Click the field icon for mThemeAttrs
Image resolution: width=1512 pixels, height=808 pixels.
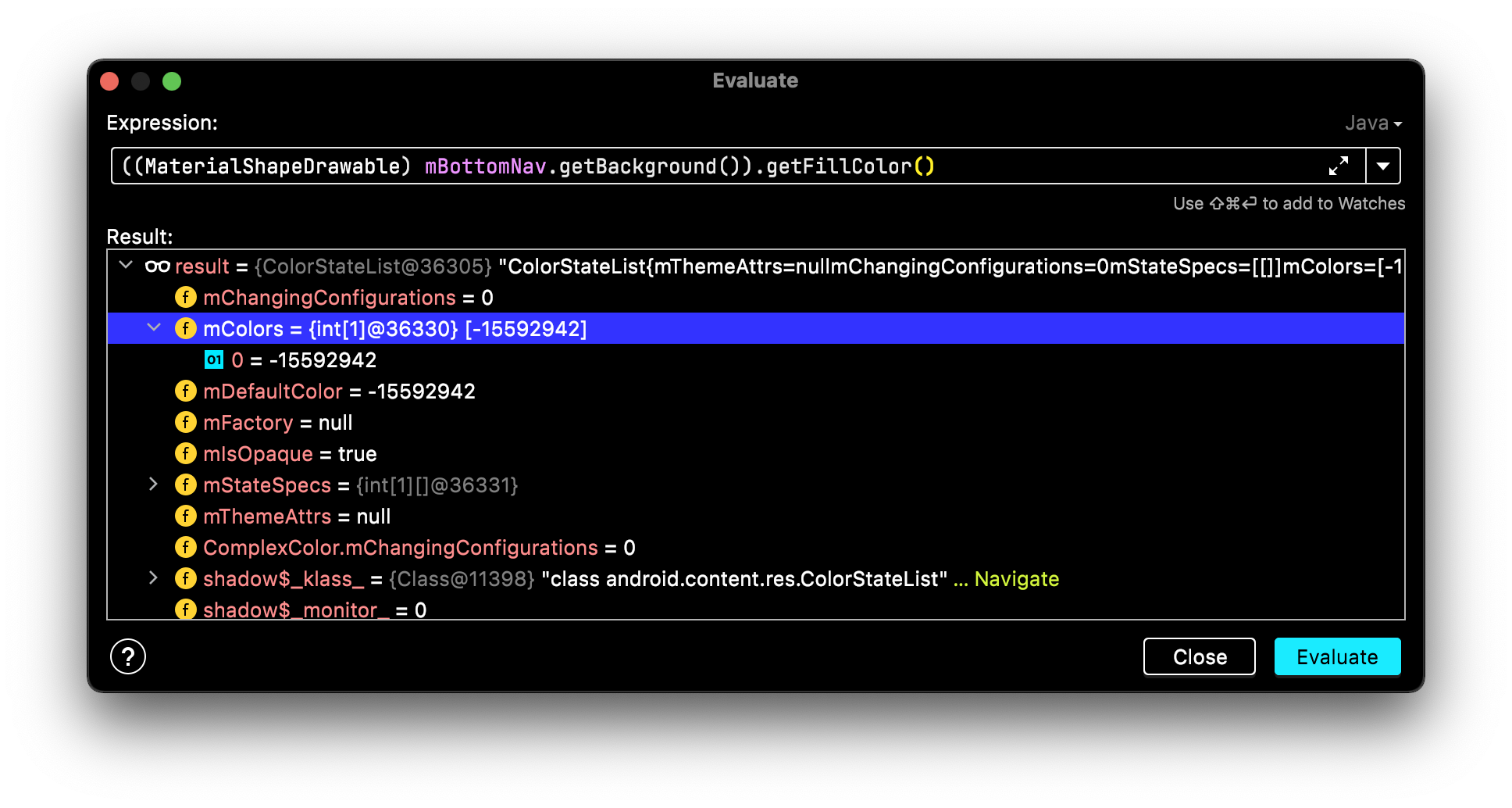coord(185,516)
